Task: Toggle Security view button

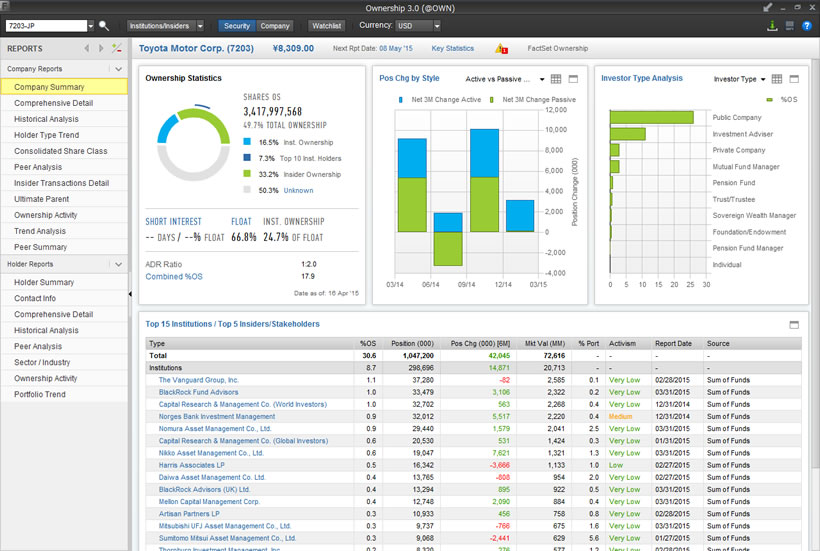Action: [237, 26]
